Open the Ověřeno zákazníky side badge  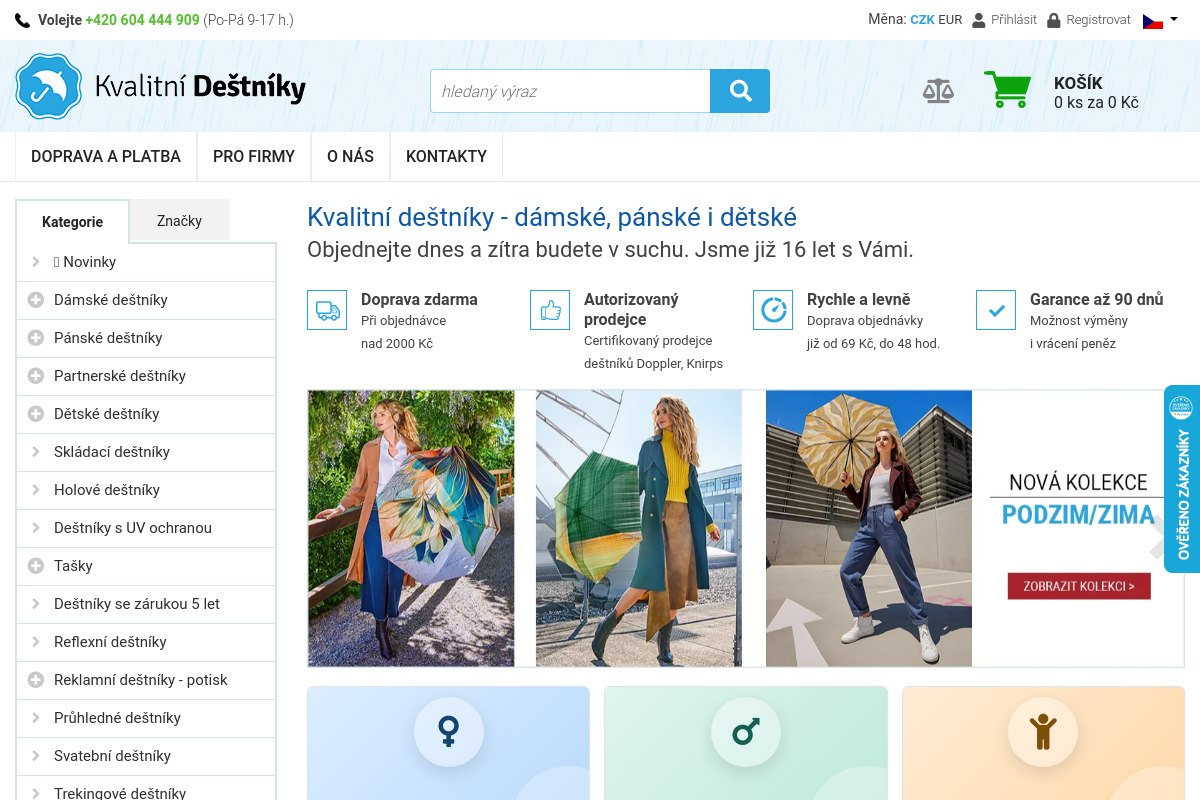pos(1182,480)
